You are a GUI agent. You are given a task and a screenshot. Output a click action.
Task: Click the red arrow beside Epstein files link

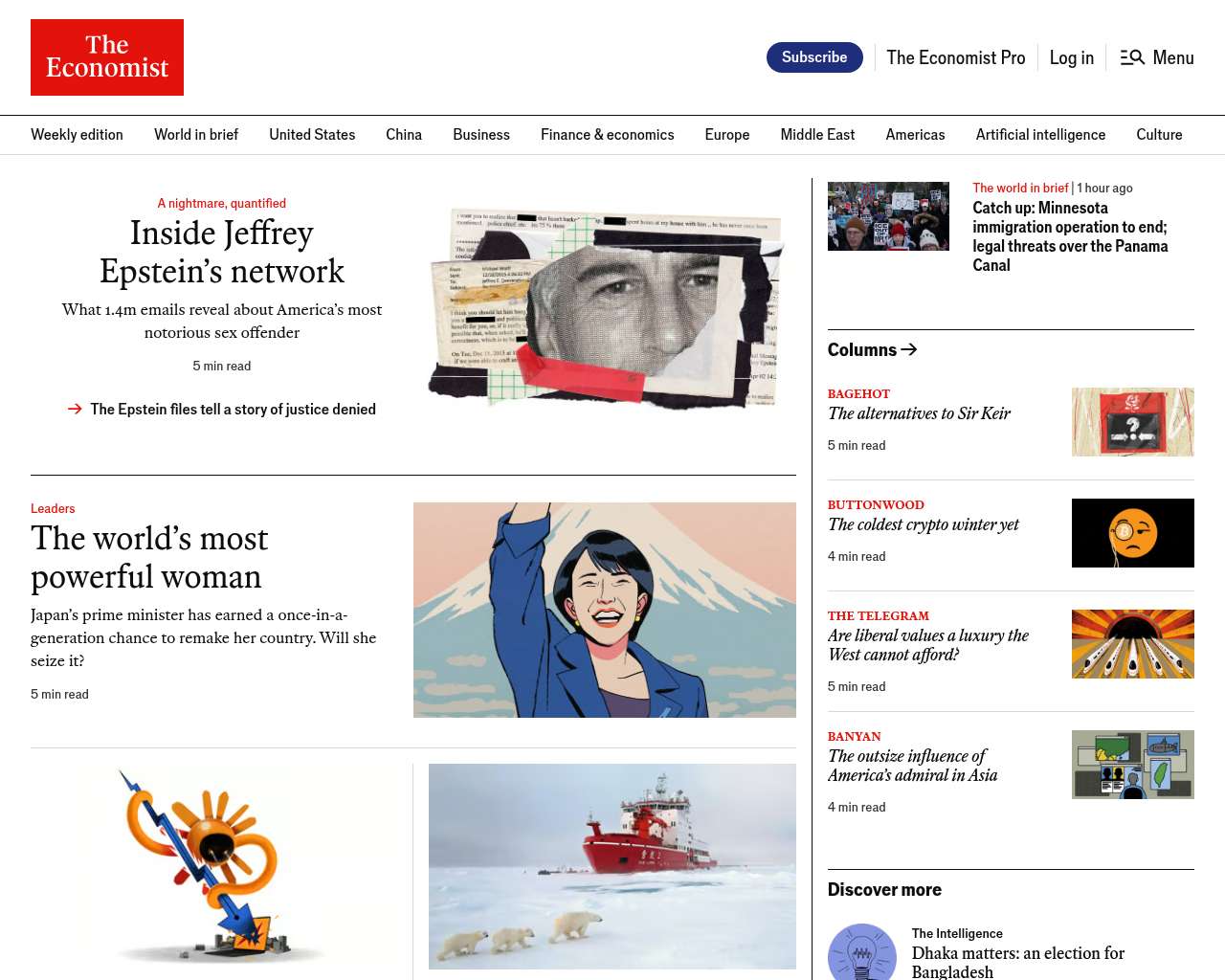[x=75, y=409]
